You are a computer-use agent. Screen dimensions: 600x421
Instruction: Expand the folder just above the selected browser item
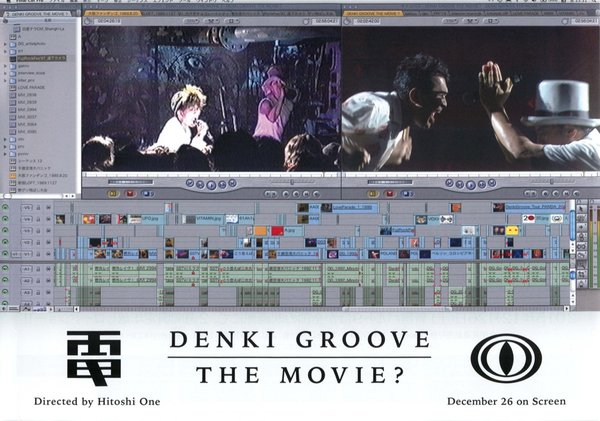(x=5, y=51)
